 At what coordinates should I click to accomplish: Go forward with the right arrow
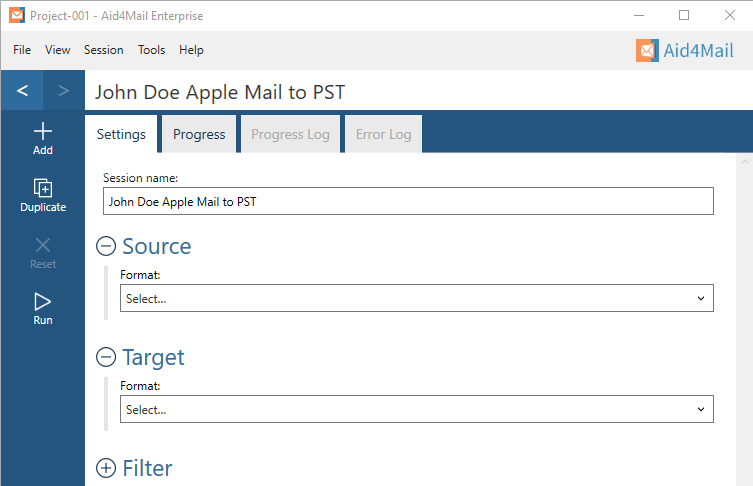[64, 90]
